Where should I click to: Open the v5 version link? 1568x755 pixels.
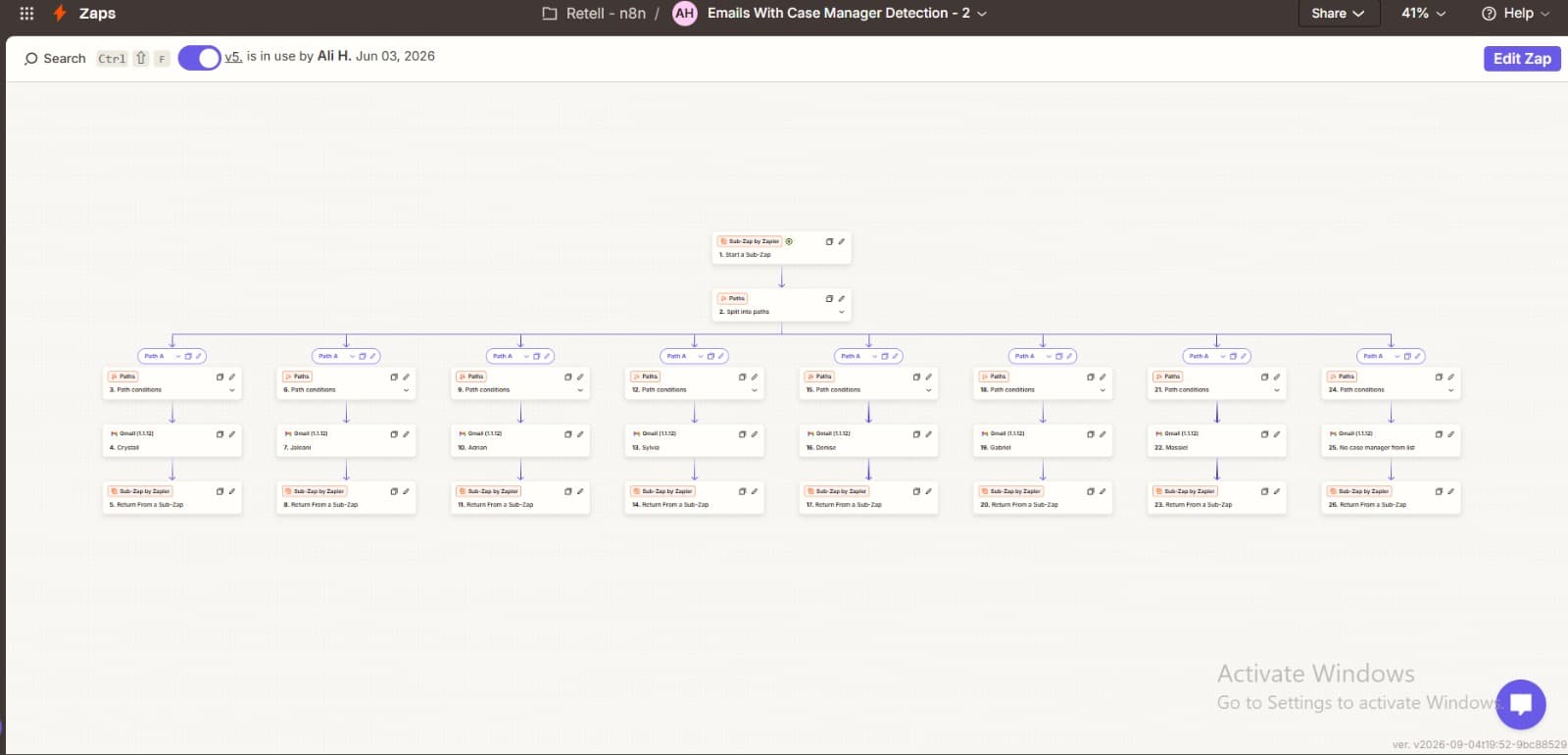233,57
